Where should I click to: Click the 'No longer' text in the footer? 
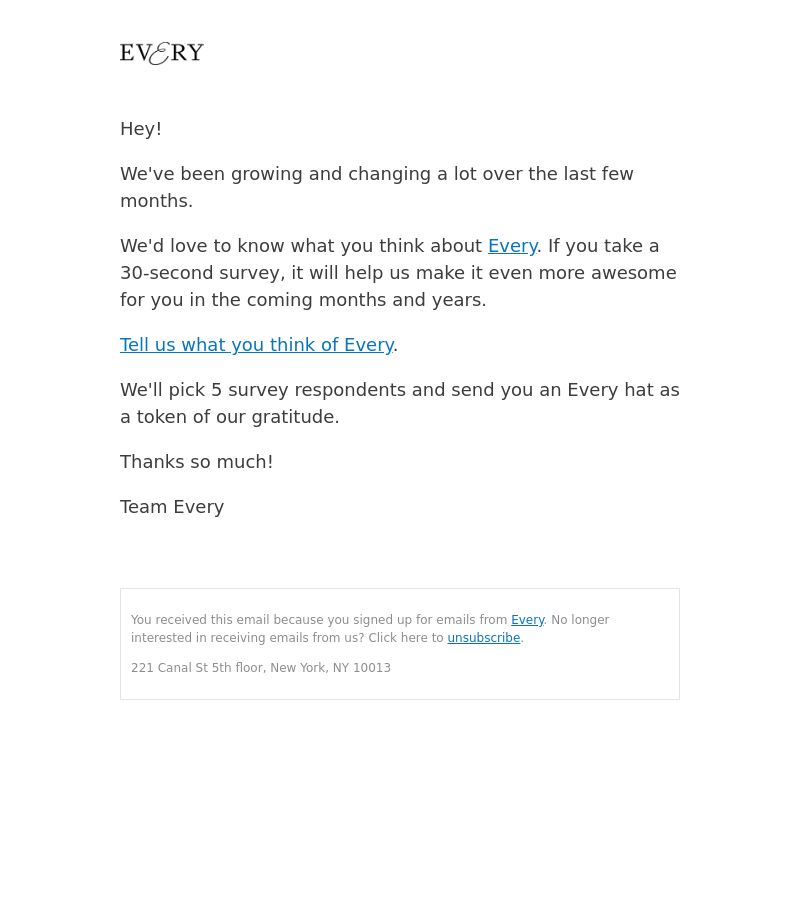(x=580, y=620)
